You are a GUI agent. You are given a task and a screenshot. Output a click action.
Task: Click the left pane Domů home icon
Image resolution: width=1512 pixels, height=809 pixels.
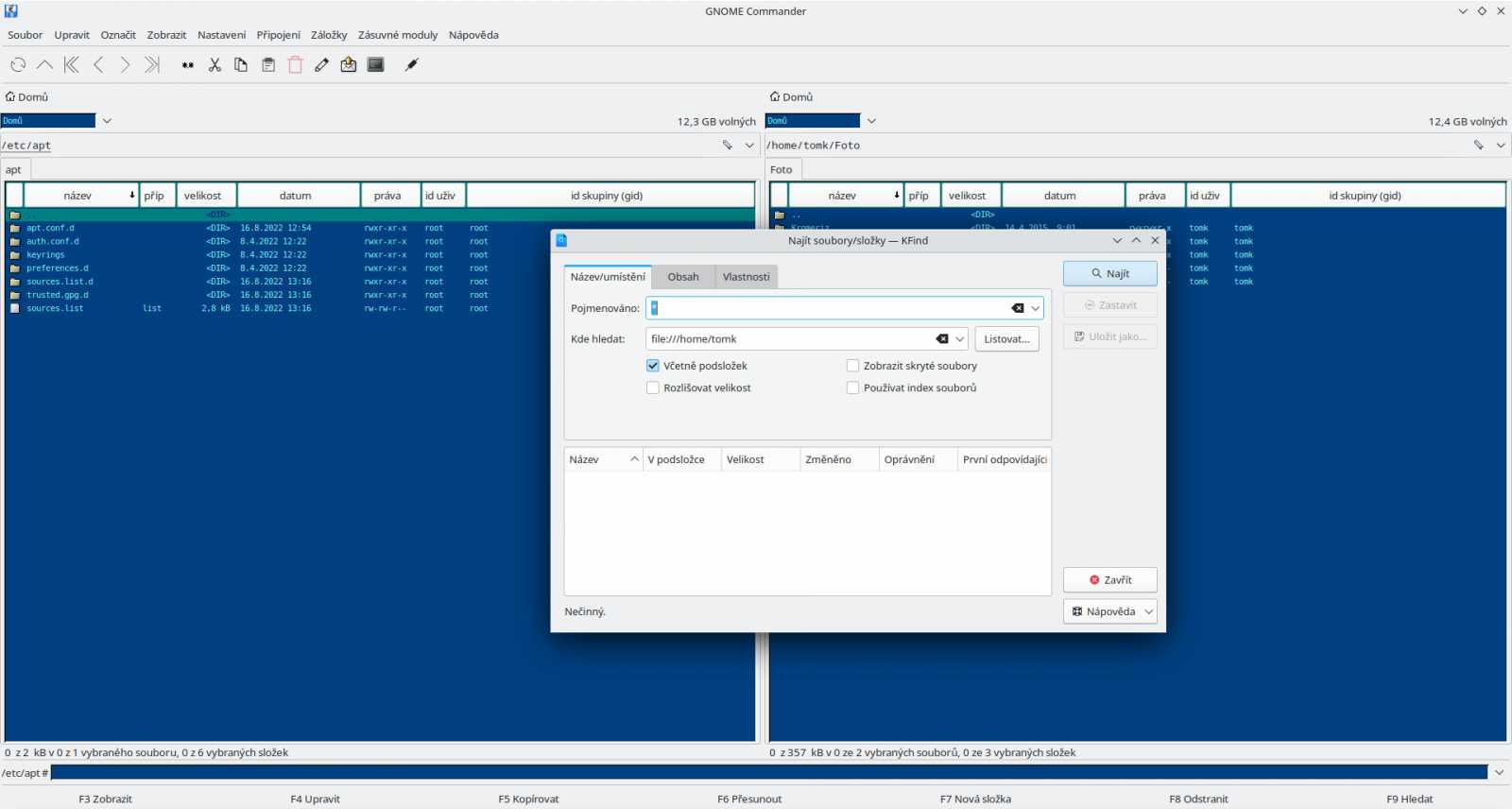pyautogui.click(x=10, y=96)
